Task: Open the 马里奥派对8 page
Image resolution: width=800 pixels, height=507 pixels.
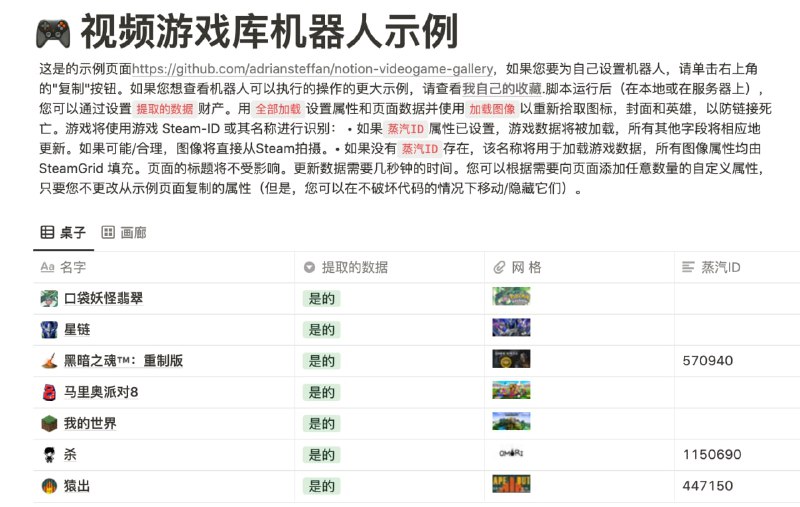Action: point(101,392)
